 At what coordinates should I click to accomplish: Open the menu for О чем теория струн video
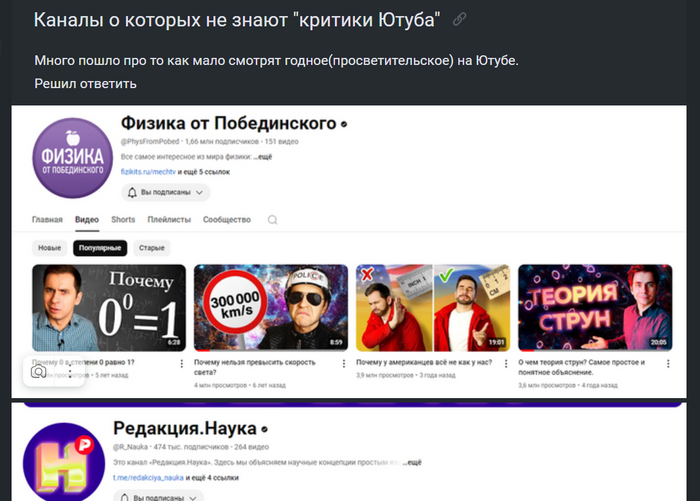pos(668,364)
